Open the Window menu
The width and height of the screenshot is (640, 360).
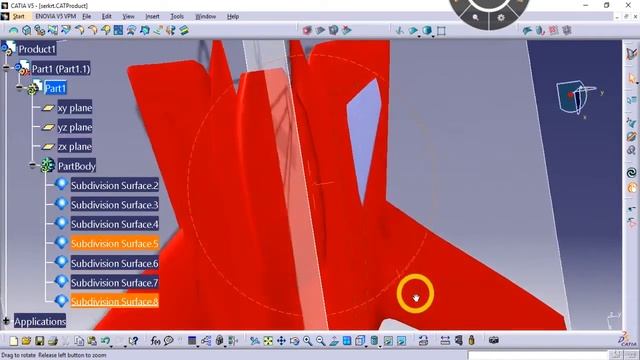coord(205,16)
